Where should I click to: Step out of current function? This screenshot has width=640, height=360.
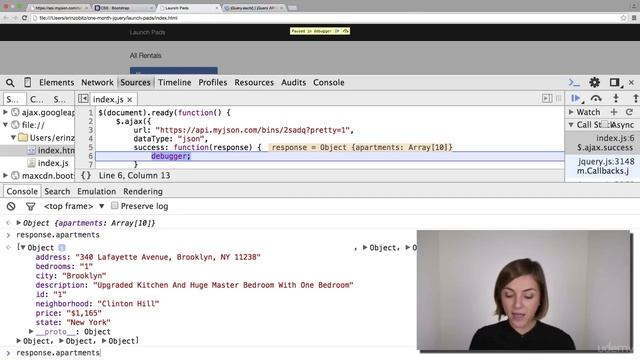636,98
